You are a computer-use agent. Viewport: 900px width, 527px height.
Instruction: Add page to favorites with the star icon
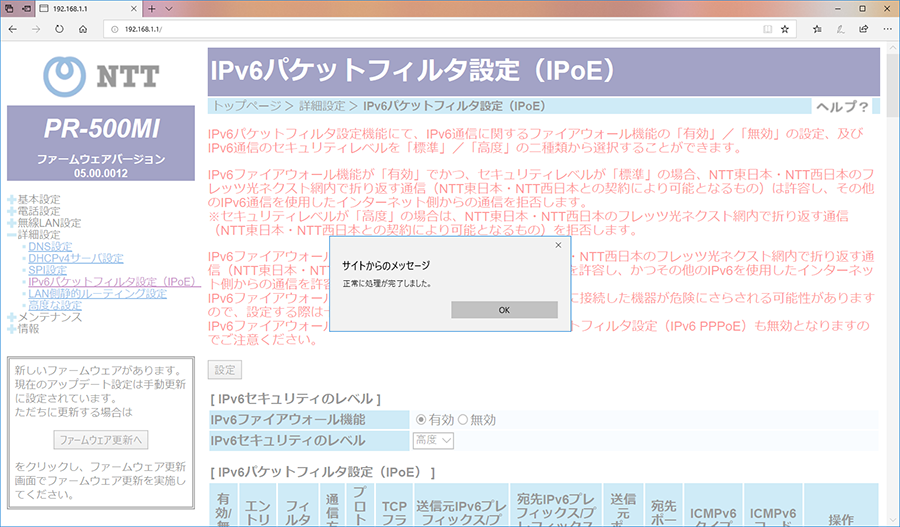tap(785, 29)
